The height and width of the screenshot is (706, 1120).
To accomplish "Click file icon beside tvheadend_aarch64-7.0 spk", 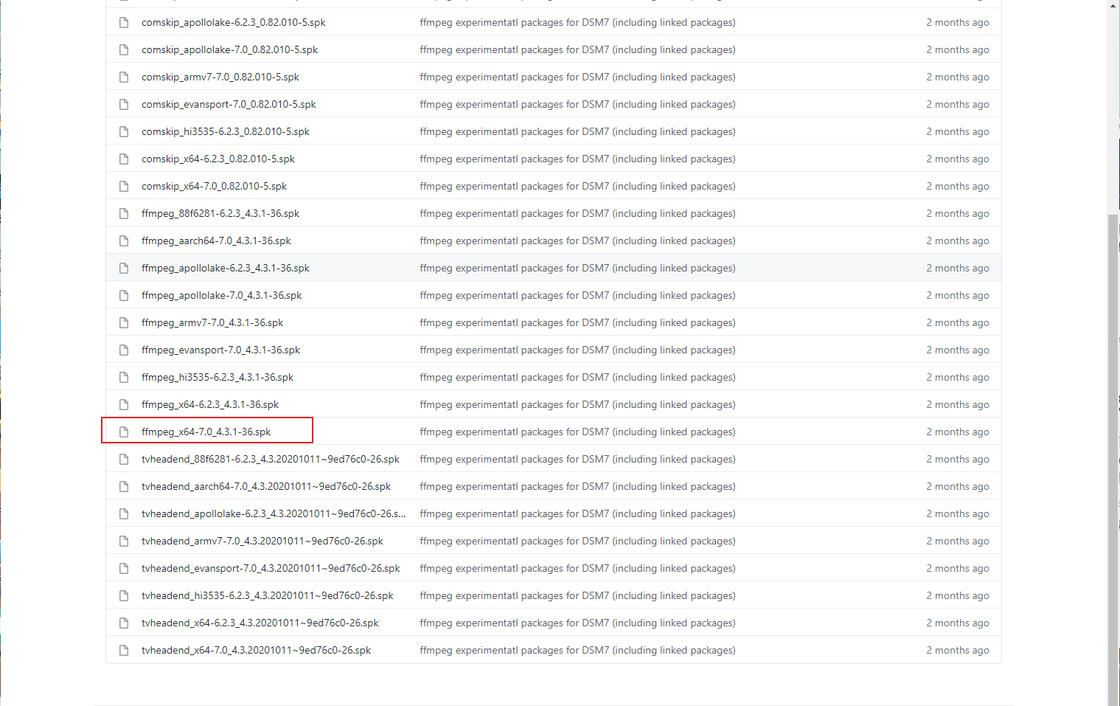I will [124, 487].
